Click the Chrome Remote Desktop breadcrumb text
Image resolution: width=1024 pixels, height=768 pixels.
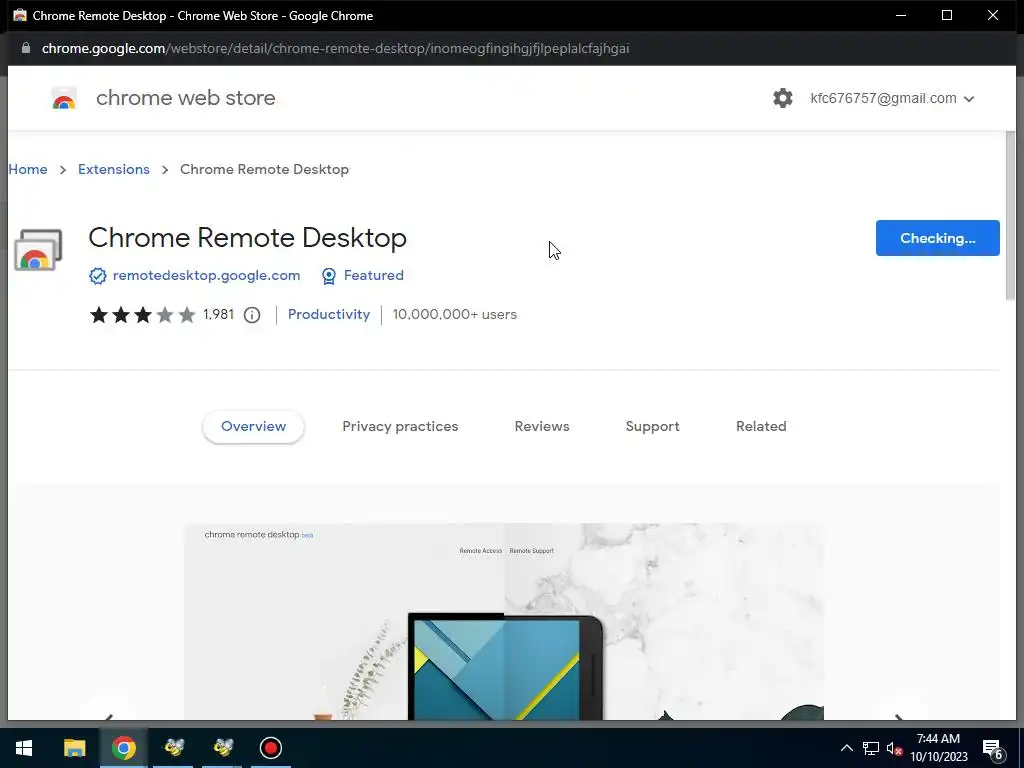pyautogui.click(x=264, y=169)
